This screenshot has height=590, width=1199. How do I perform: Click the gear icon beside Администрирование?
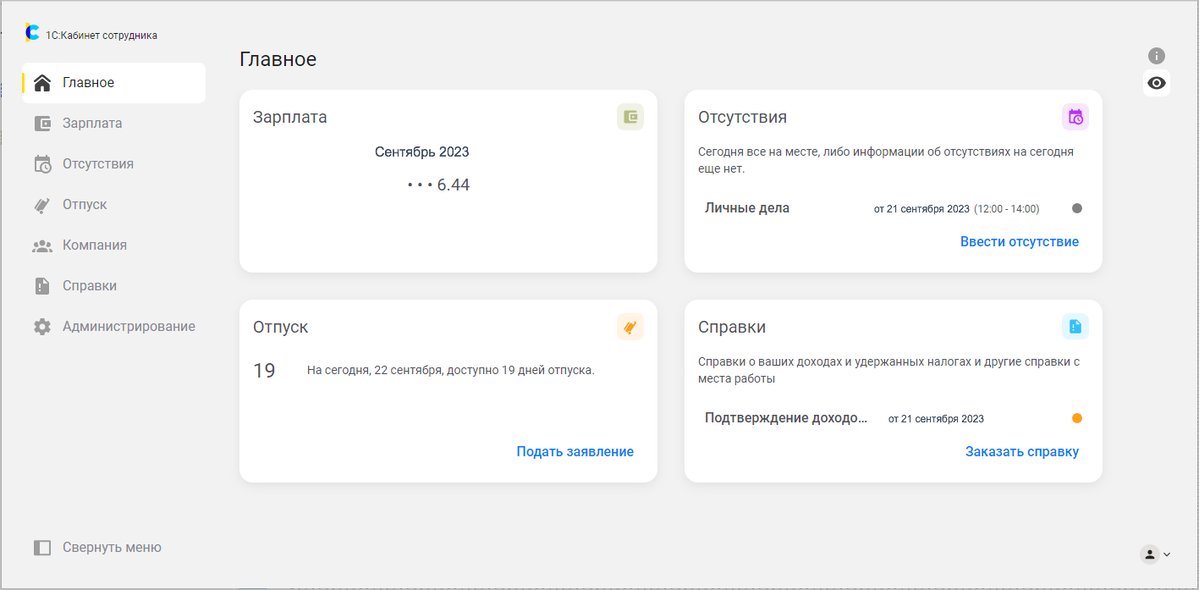(x=42, y=326)
